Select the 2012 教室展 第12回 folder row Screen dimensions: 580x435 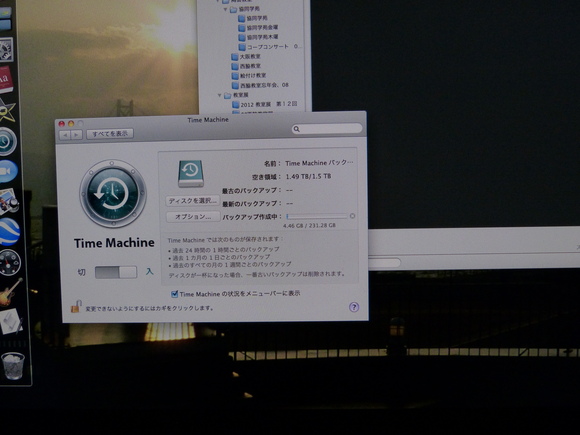[265, 105]
